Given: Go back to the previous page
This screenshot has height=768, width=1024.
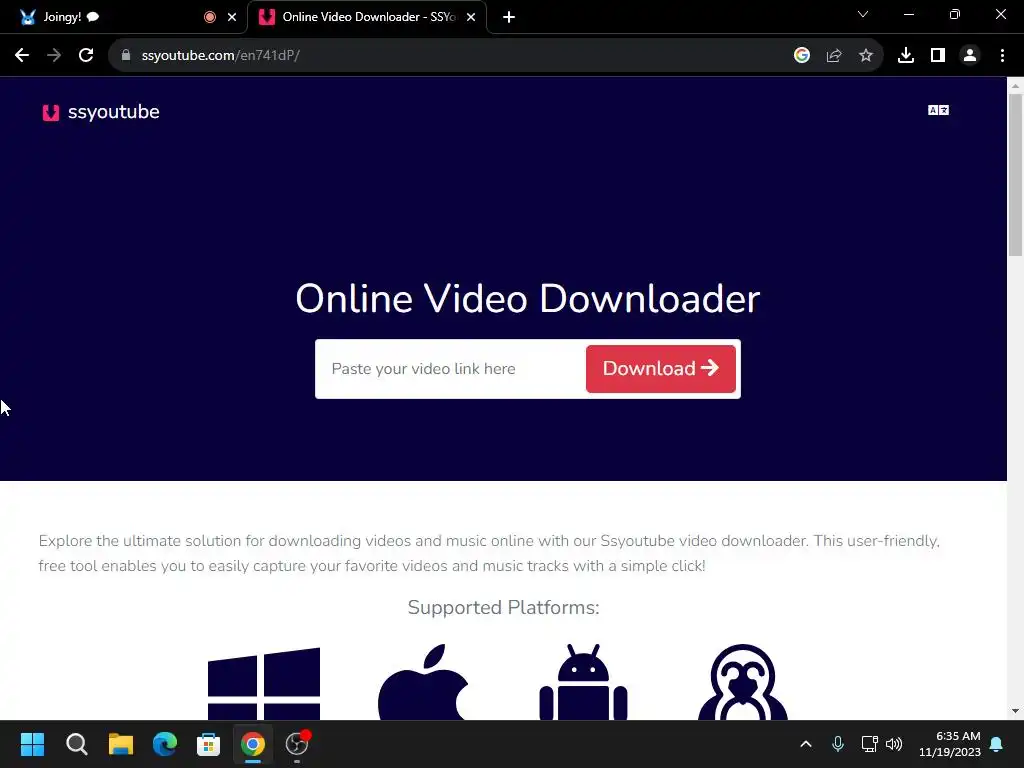Looking at the screenshot, I should 22,56.
